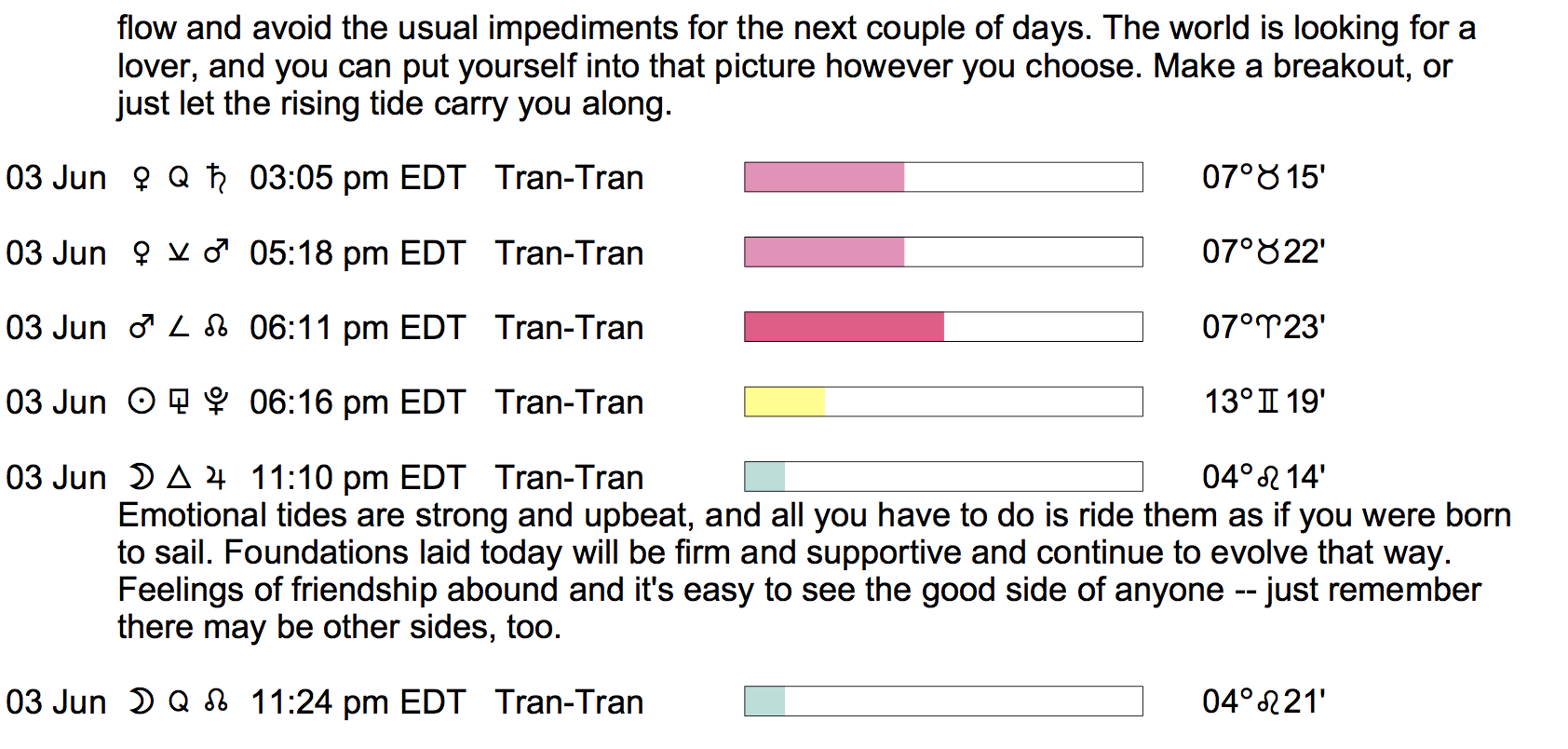Image resolution: width=1568 pixels, height=749 pixels.
Task: Click the Leo sign glyph in 04°14'
Action: coord(1268,478)
